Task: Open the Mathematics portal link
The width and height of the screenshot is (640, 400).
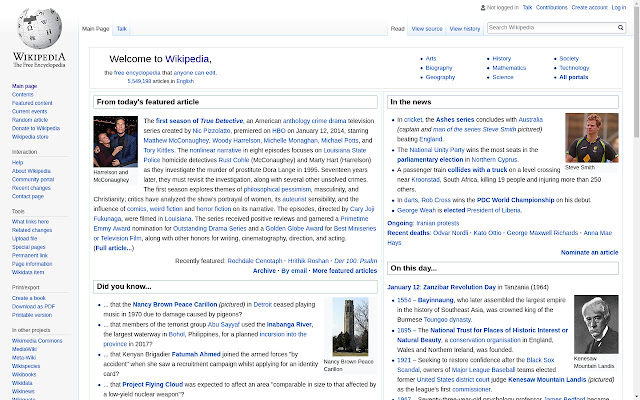Action: click(x=509, y=68)
